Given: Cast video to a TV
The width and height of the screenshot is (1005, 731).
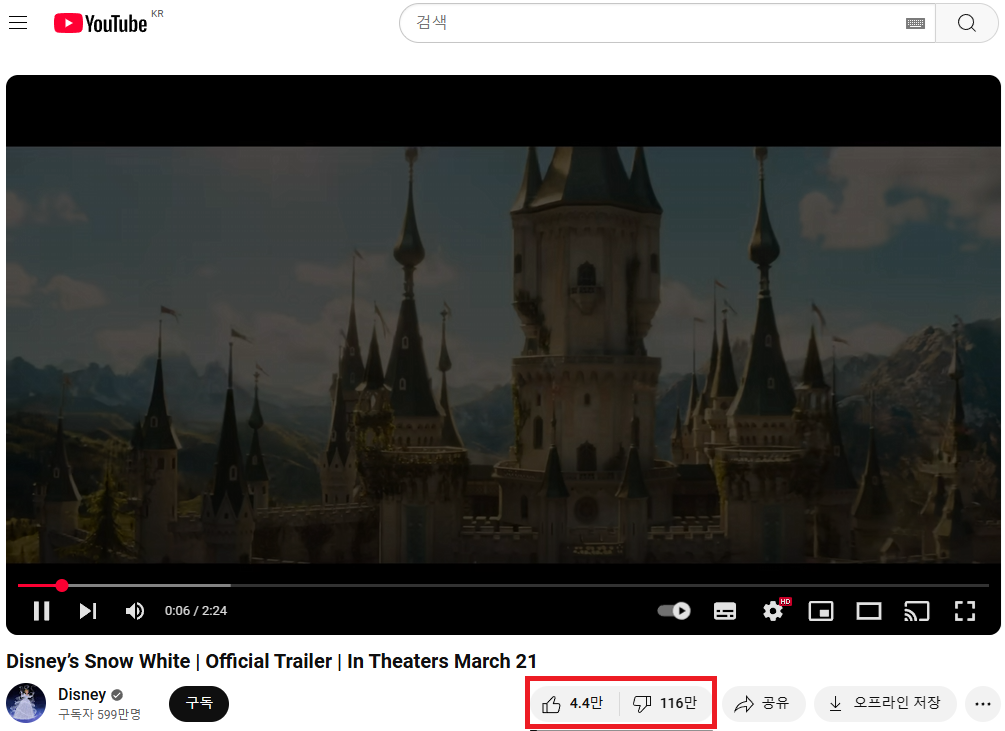Looking at the screenshot, I should [917, 611].
